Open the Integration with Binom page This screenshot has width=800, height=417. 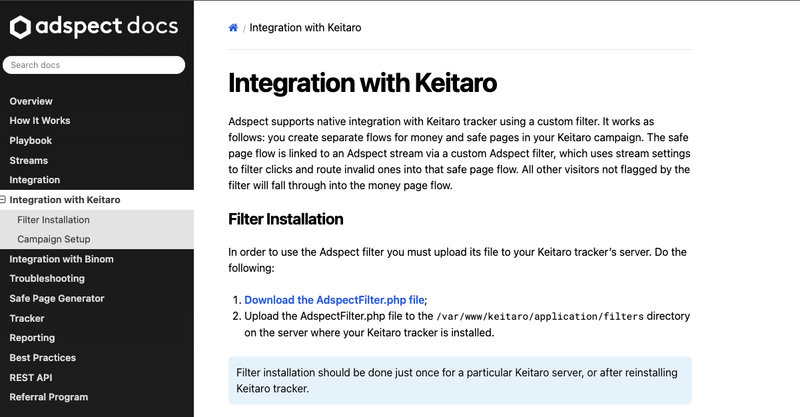(x=61, y=259)
